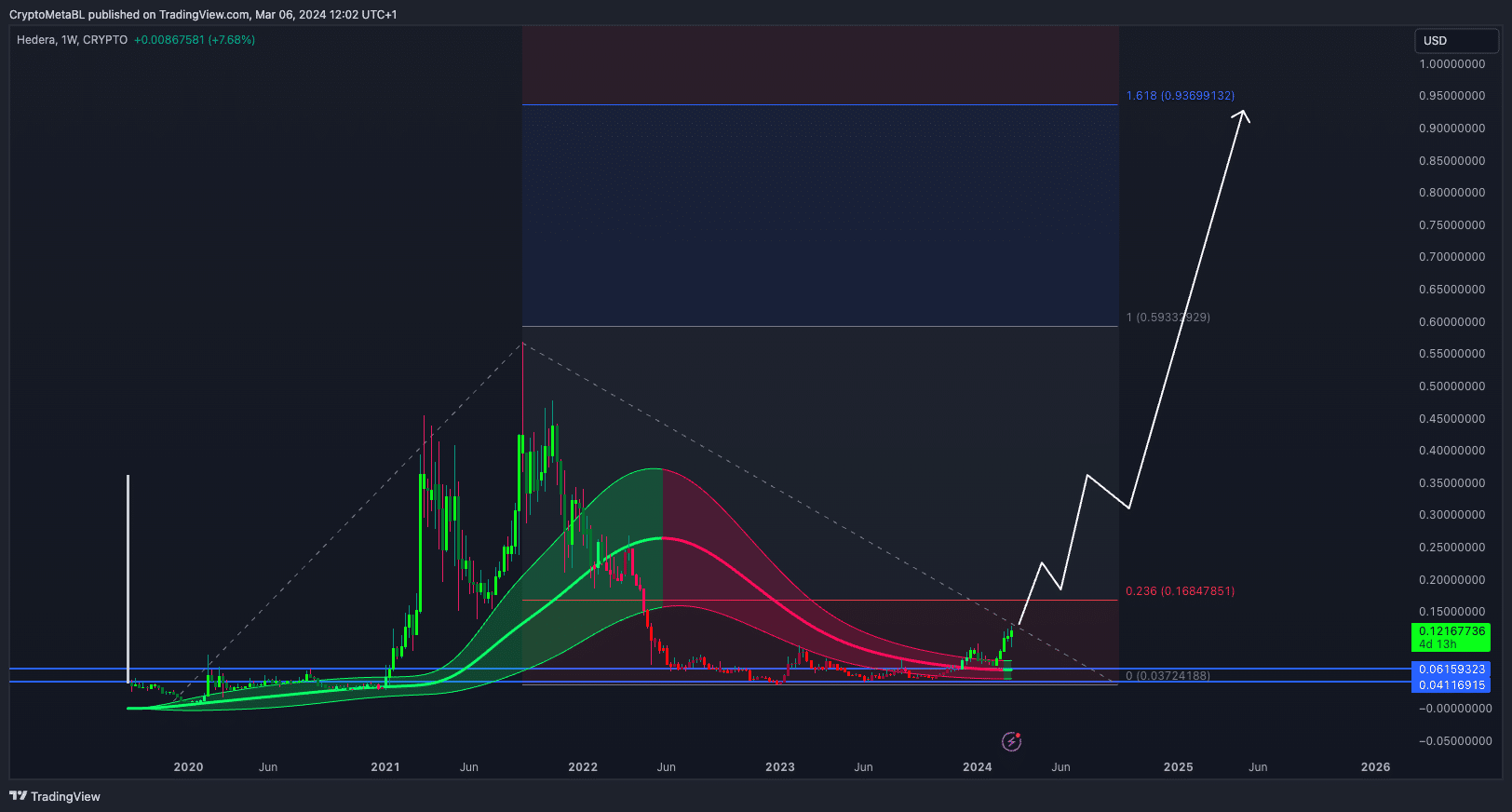The image size is (1512, 812).
Task: Select the 1.618 (0.93699132) Fibonacci label
Action: pos(1180,96)
